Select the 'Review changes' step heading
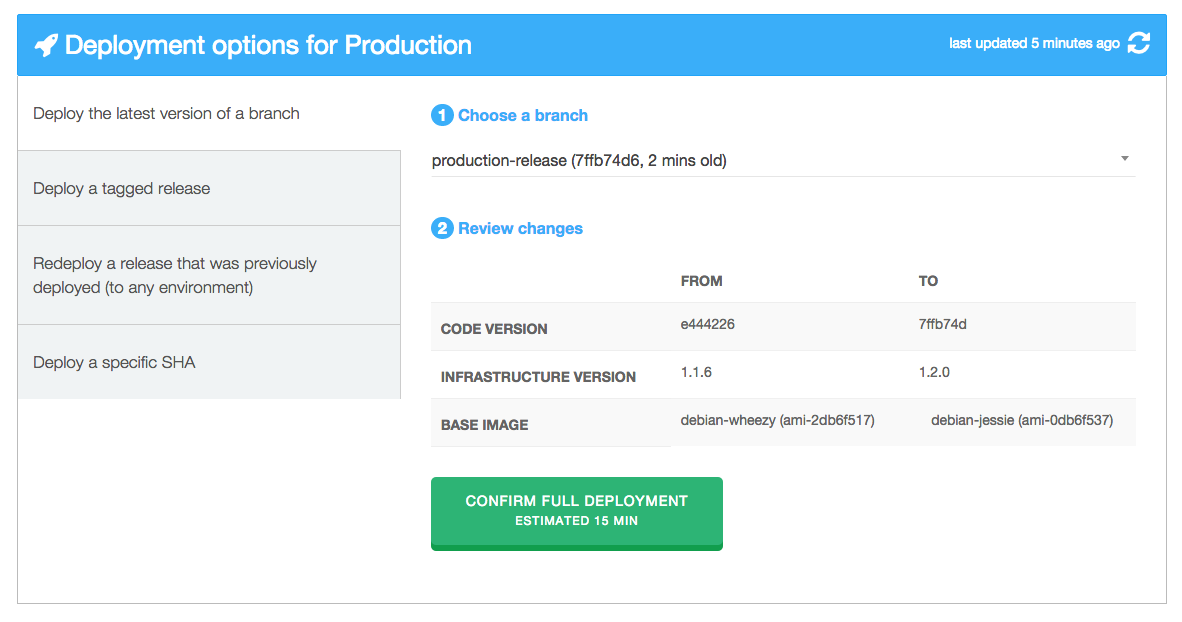Viewport: 1182px width, 622px height. click(x=519, y=228)
